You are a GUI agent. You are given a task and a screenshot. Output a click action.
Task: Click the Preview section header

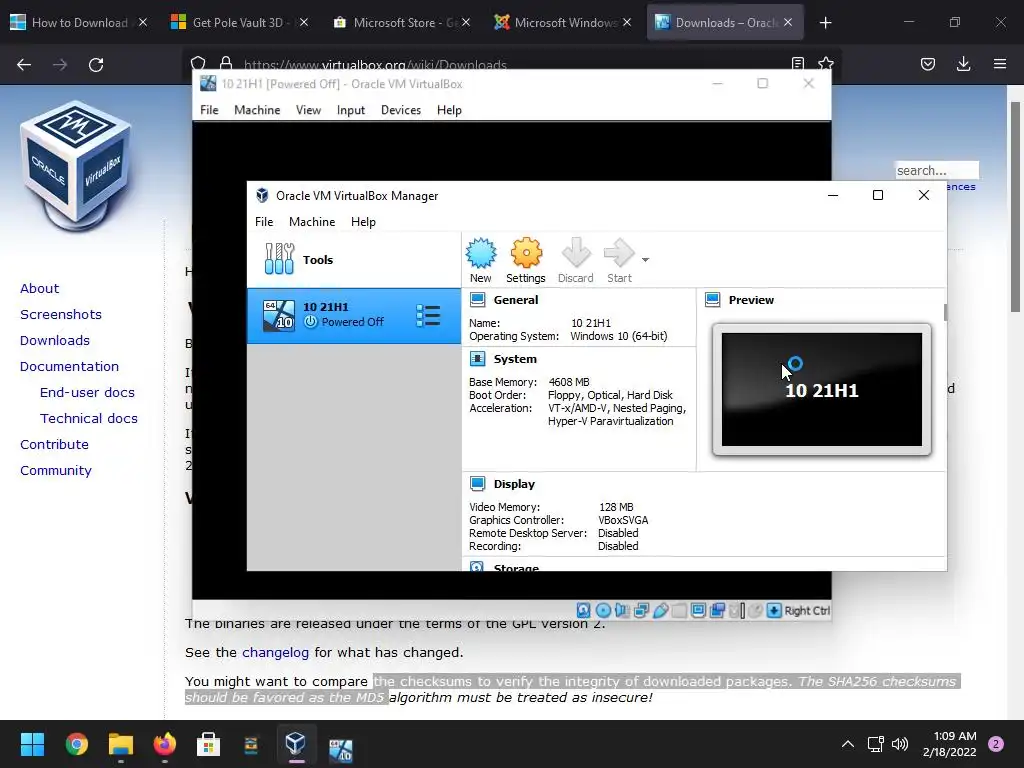pos(751,300)
